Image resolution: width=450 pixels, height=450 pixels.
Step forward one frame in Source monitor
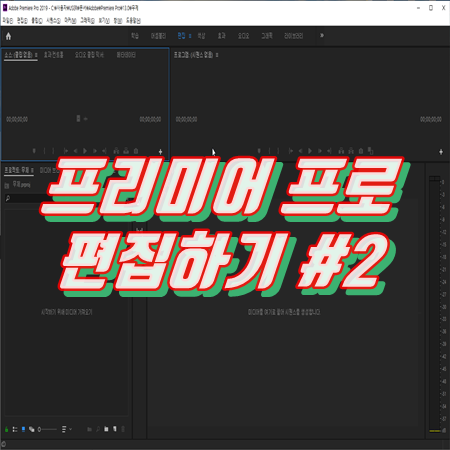point(95,151)
